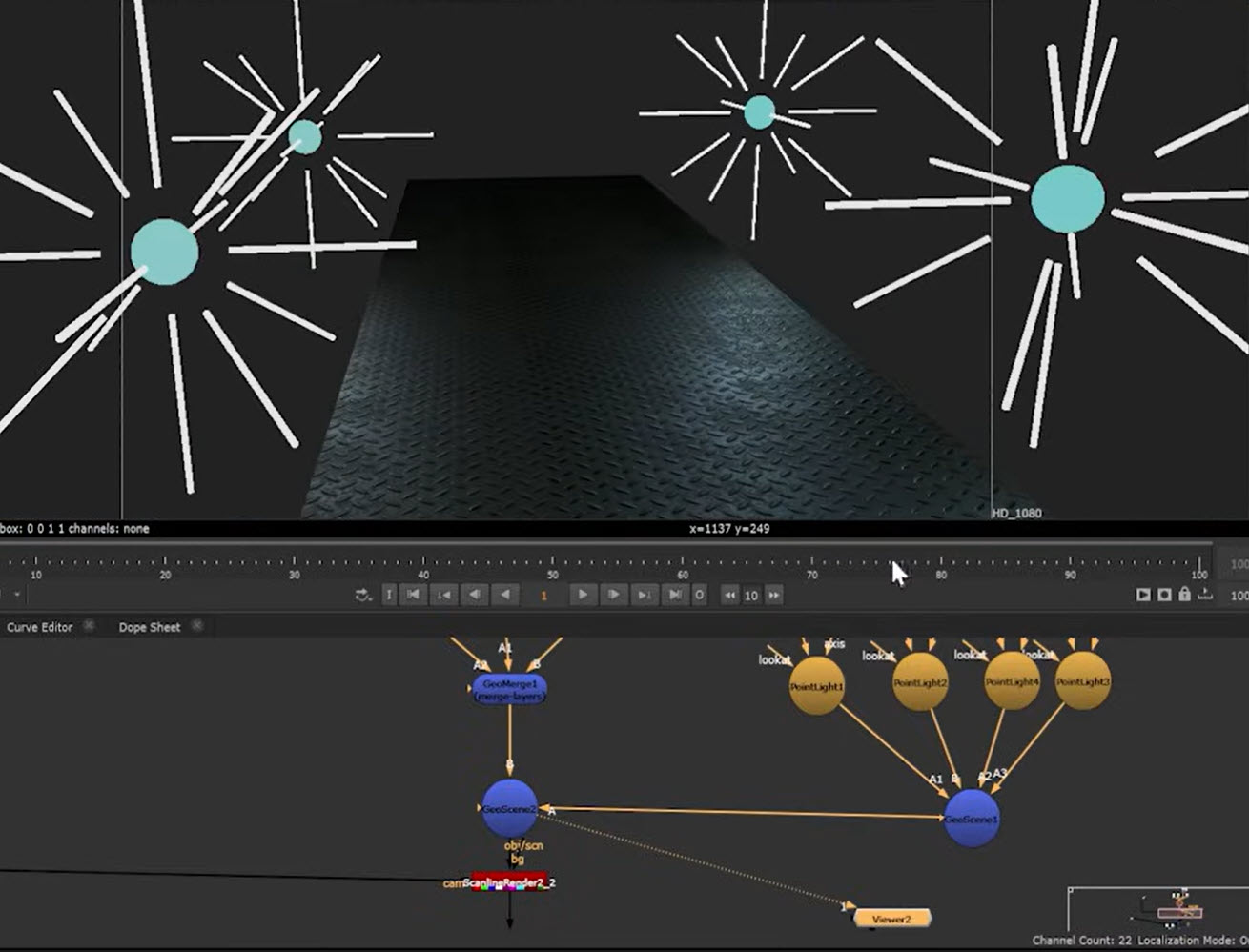Click the play backward button

pos(505,595)
